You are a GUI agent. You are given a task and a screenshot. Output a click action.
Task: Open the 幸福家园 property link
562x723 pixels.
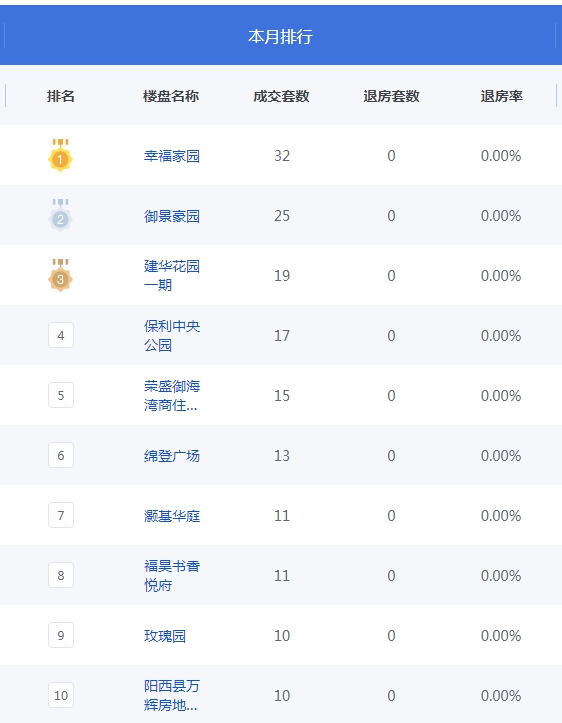(172, 156)
